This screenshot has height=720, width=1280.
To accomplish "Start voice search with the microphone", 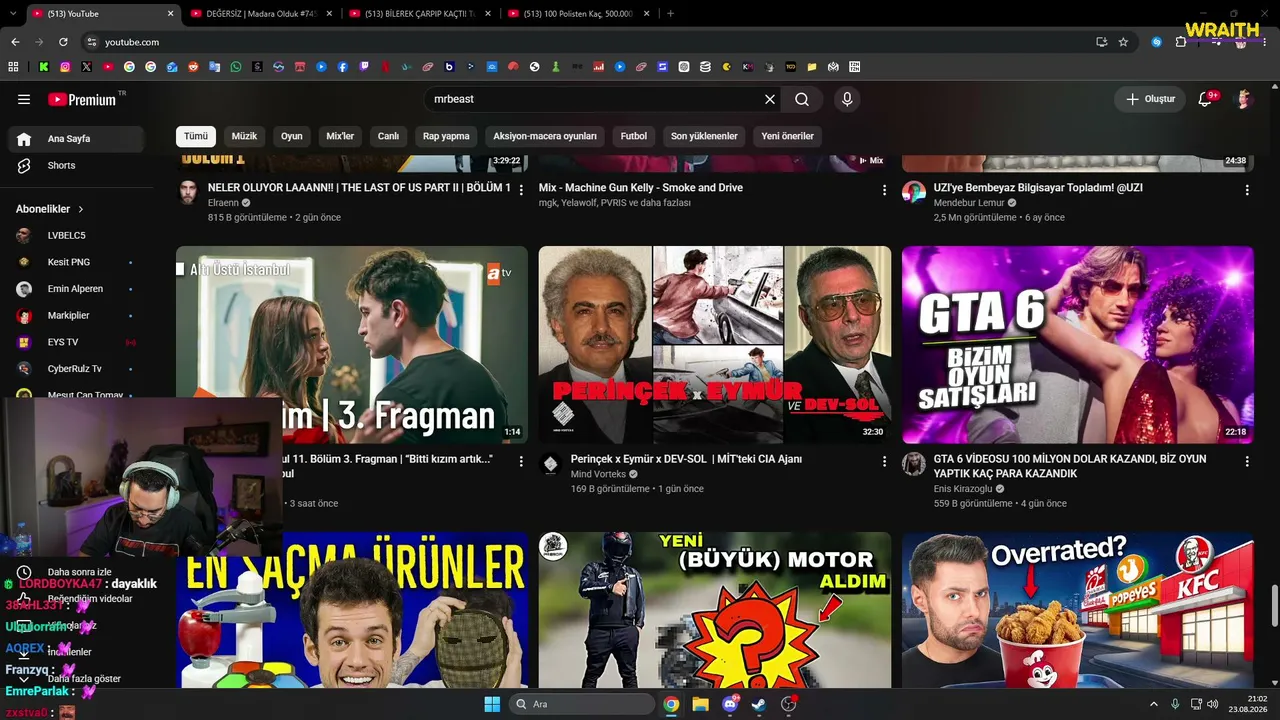I will 847,99.
